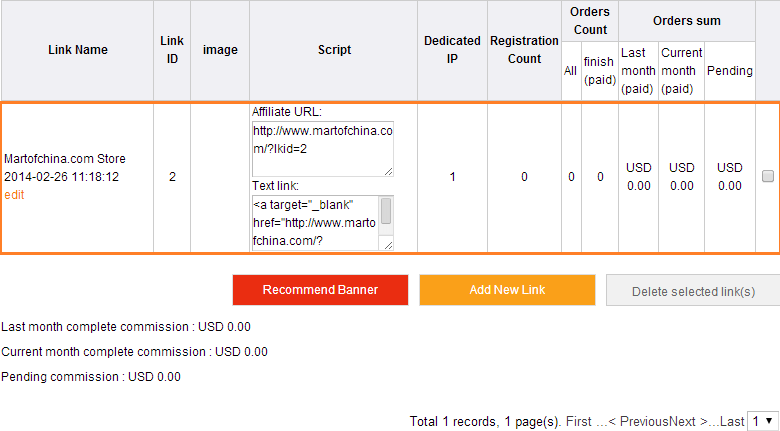Go to the First page link
Viewport: 780px width, 431px height.
pos(578,421)
